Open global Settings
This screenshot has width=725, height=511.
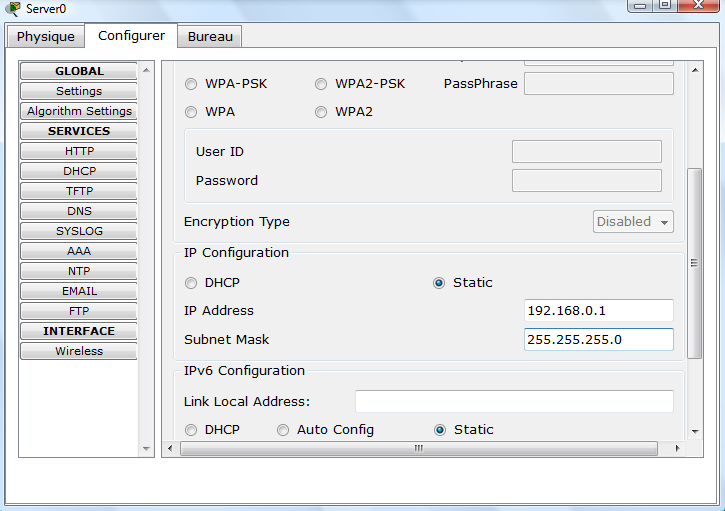coord(79,91)
